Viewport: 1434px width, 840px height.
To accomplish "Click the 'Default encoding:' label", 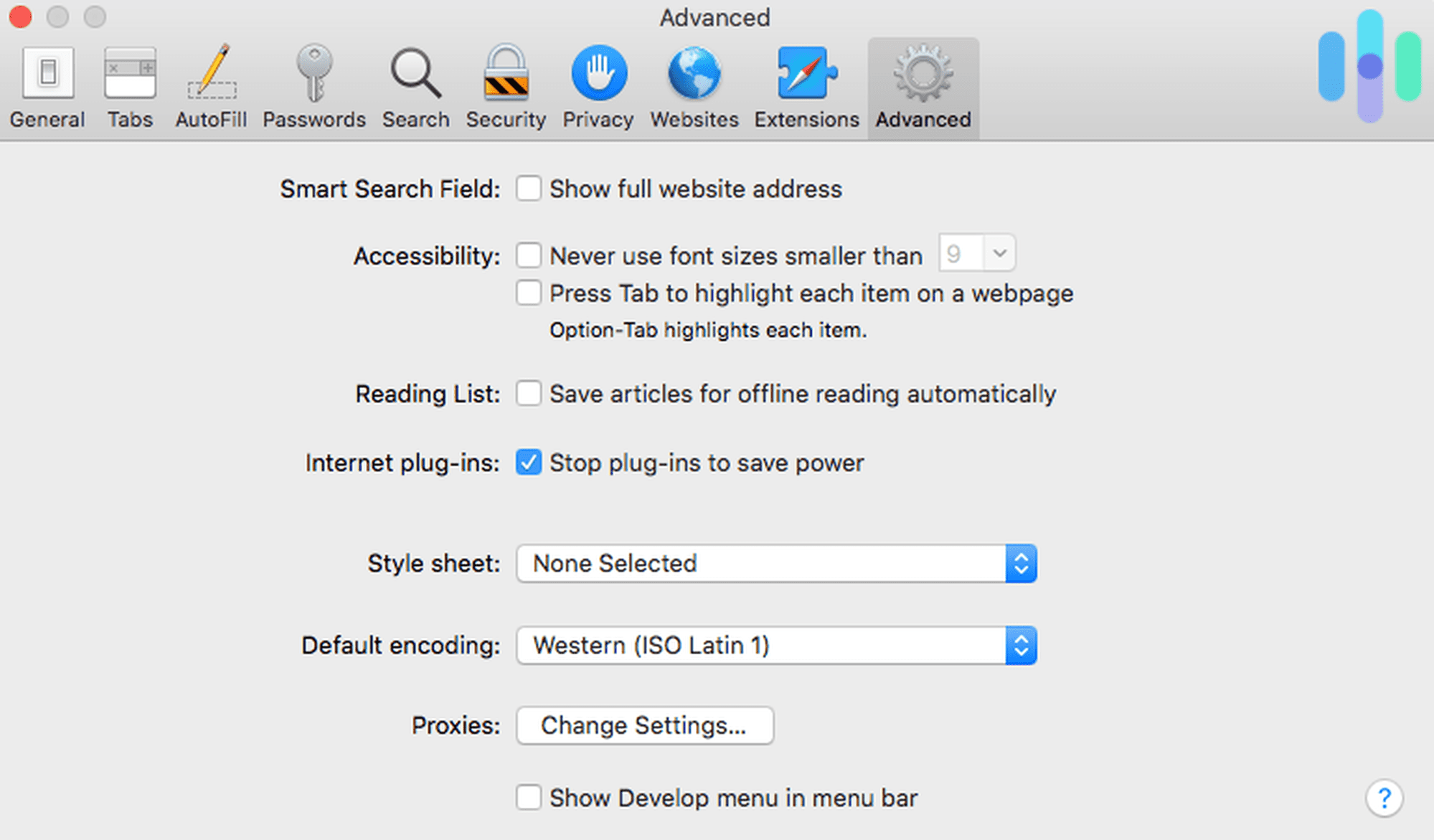I will pyautogui.click(x=401, y=646).
